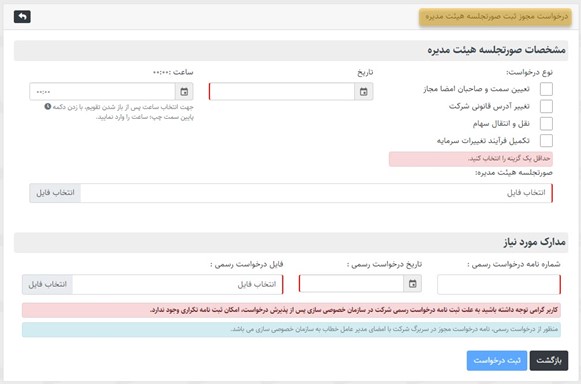Focus the تاریخ date input field
Screen dimensions: 581x384
[282, 92]
